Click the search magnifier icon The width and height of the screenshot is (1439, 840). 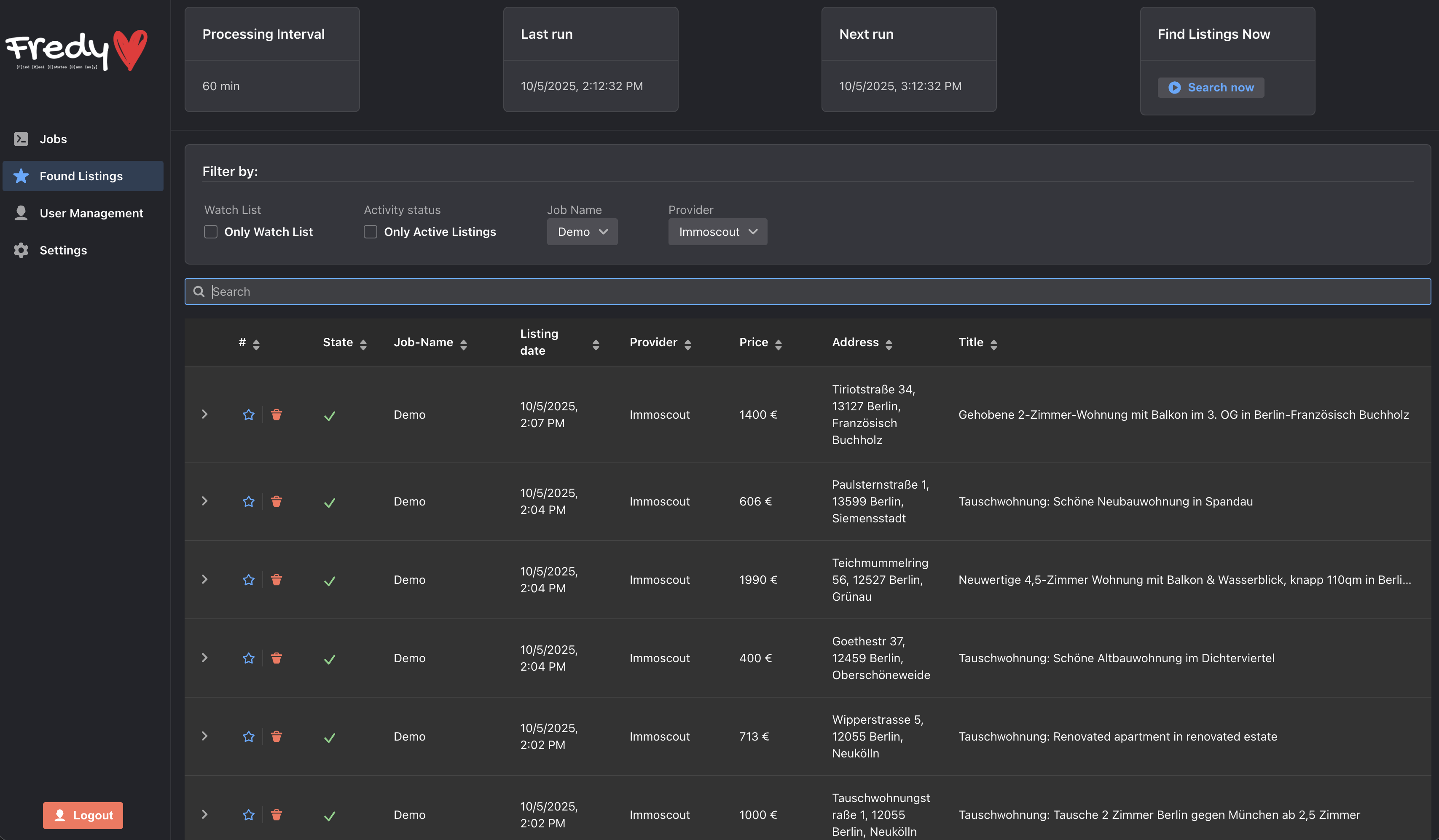[199, 292]
